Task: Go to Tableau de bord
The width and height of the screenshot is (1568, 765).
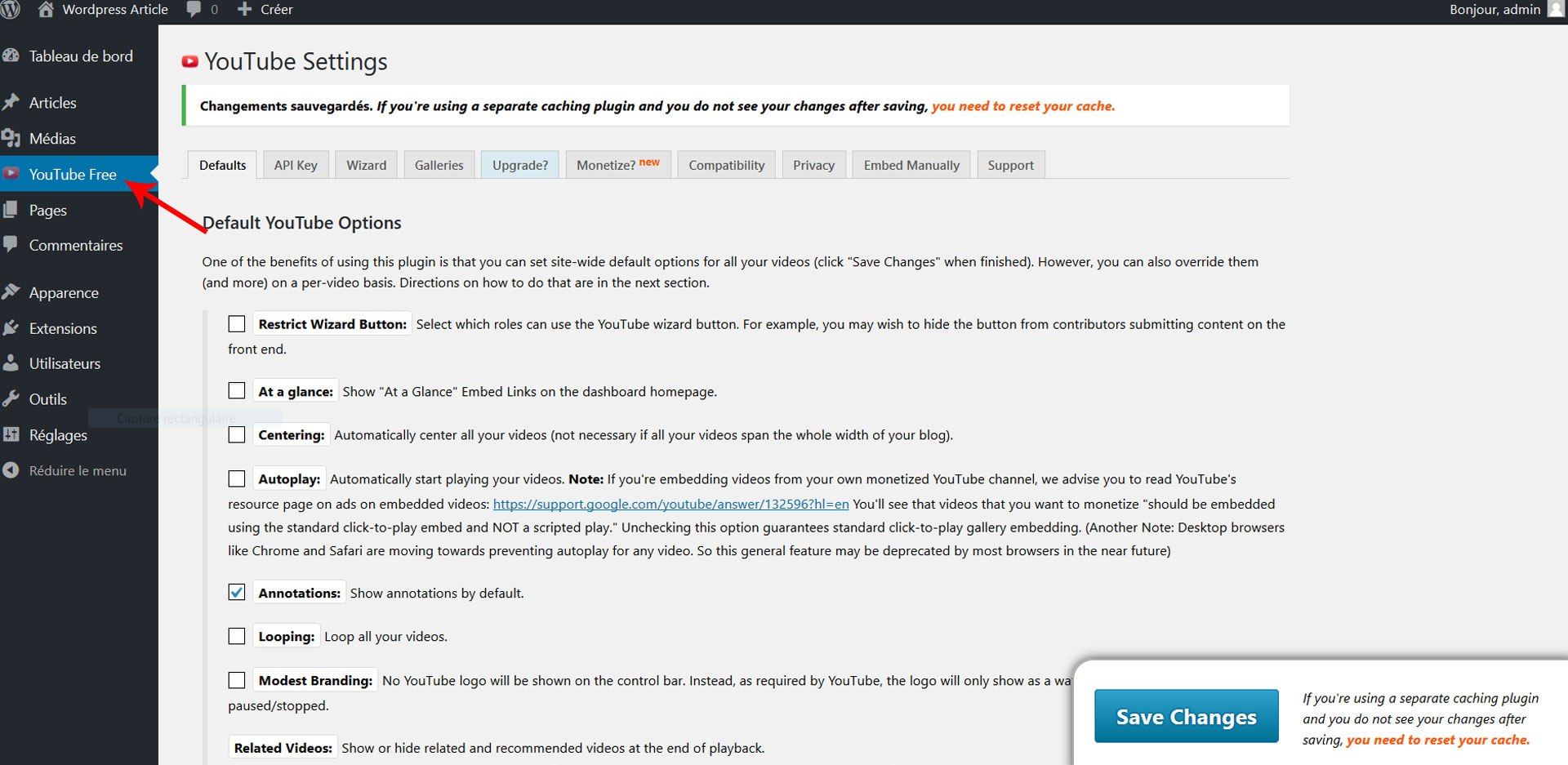Action: 79,56
